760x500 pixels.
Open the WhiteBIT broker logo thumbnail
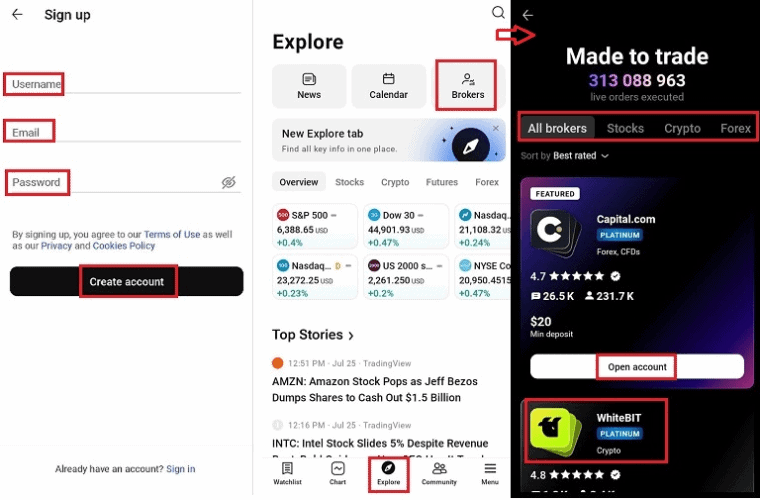[x=557, y=434]
